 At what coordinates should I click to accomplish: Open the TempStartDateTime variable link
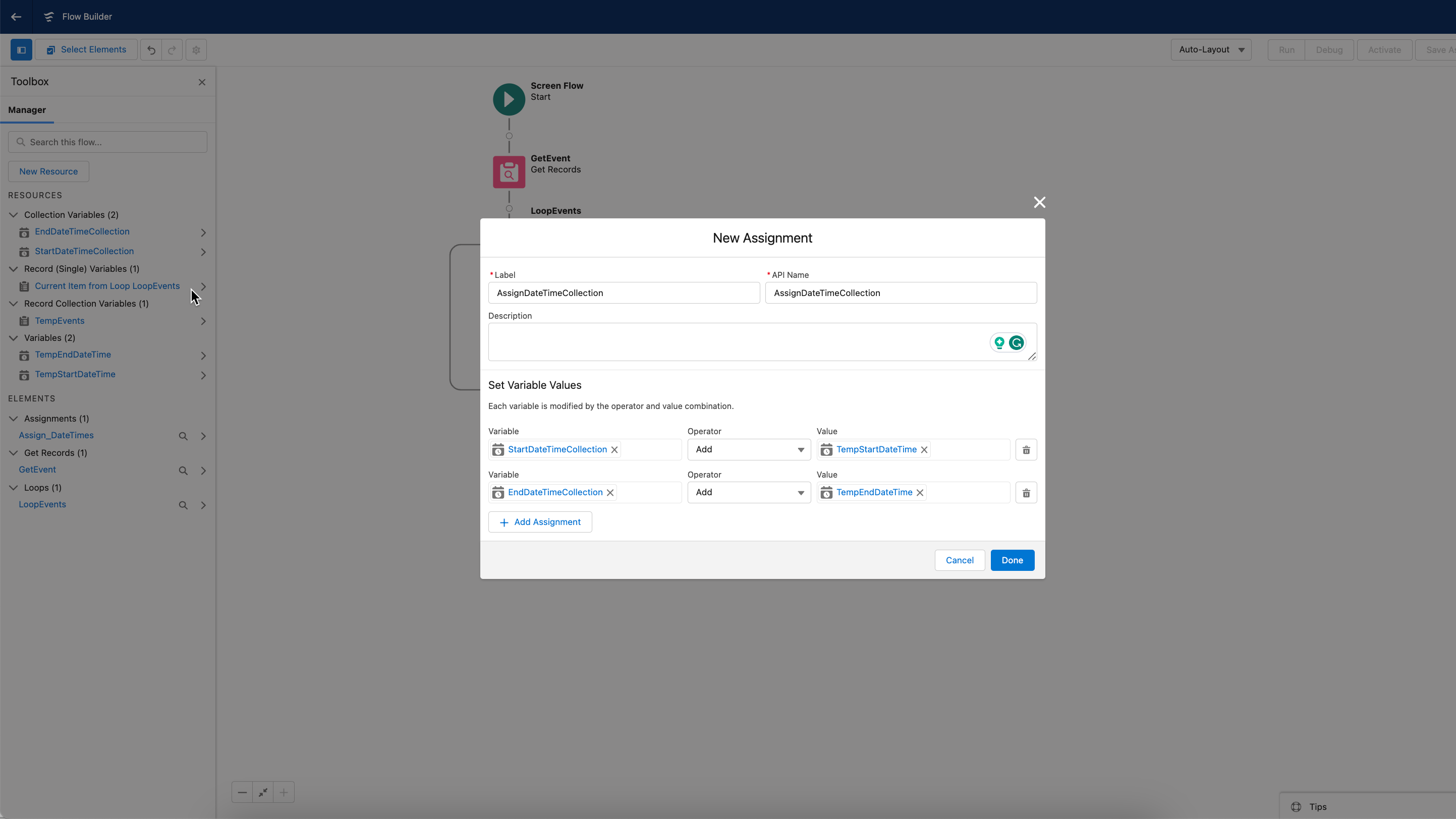tap(75, 375)
